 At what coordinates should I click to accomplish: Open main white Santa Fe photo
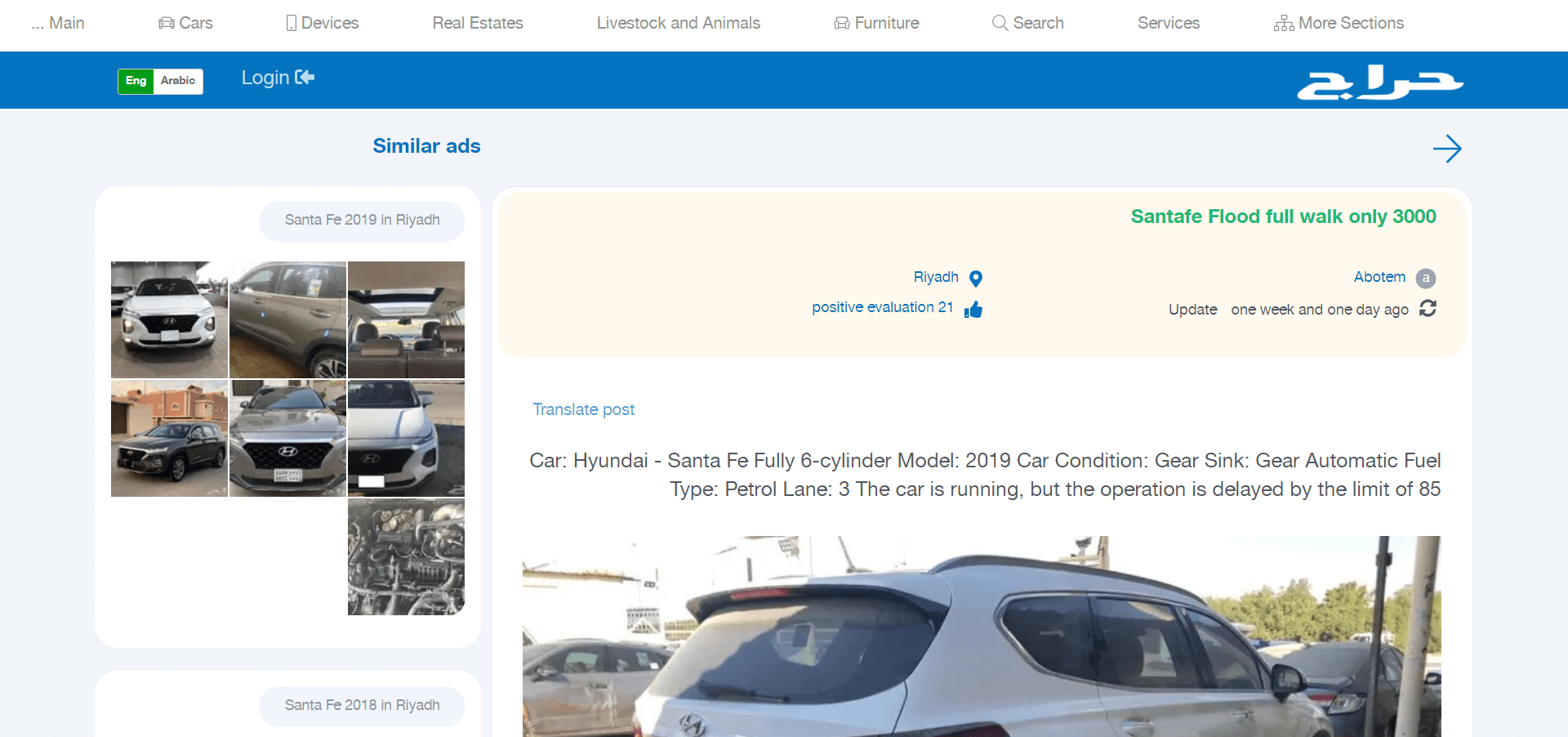pyautogui.click(x=982, y=636)
